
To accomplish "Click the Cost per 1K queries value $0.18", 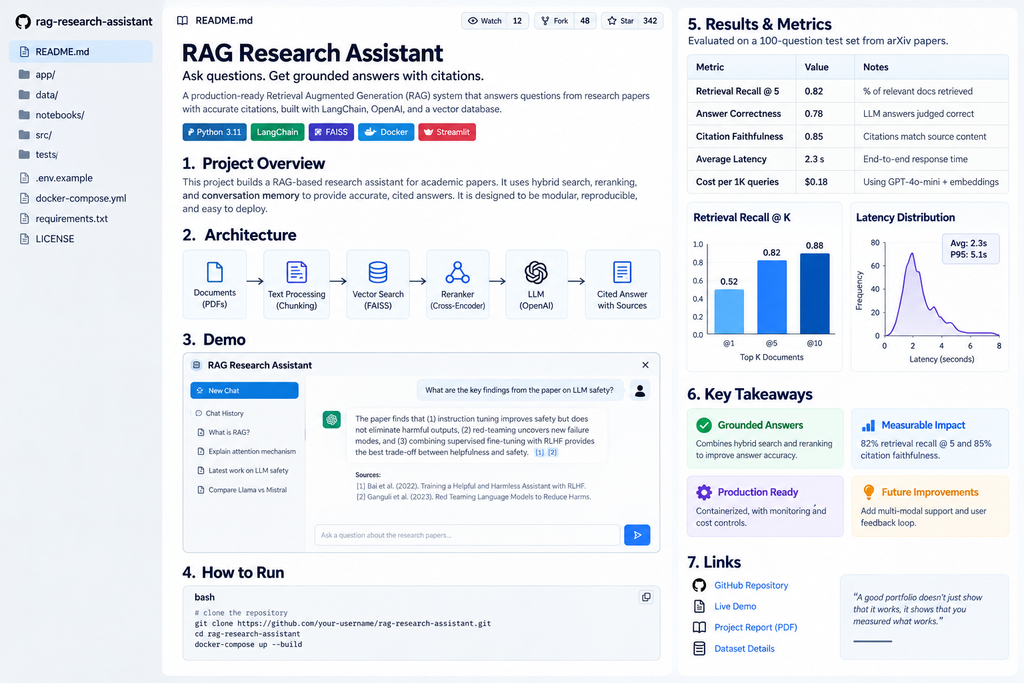I will pos(816,182).
